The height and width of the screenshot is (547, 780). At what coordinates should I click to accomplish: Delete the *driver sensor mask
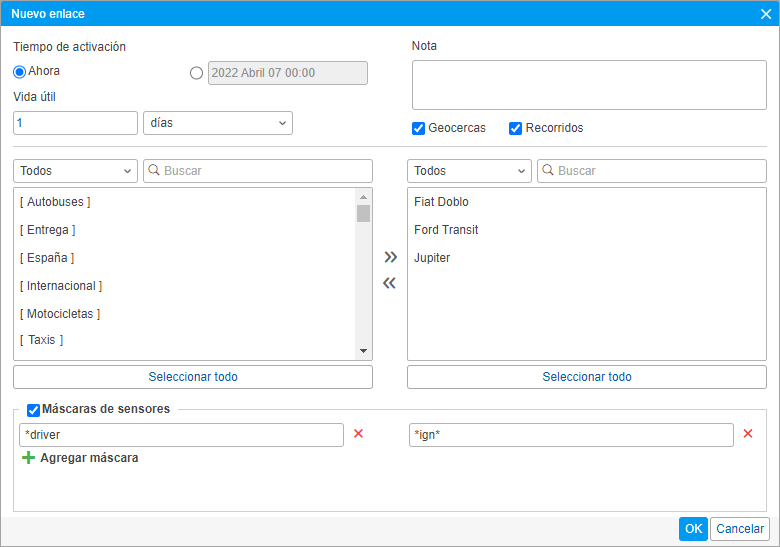point(358,434)
